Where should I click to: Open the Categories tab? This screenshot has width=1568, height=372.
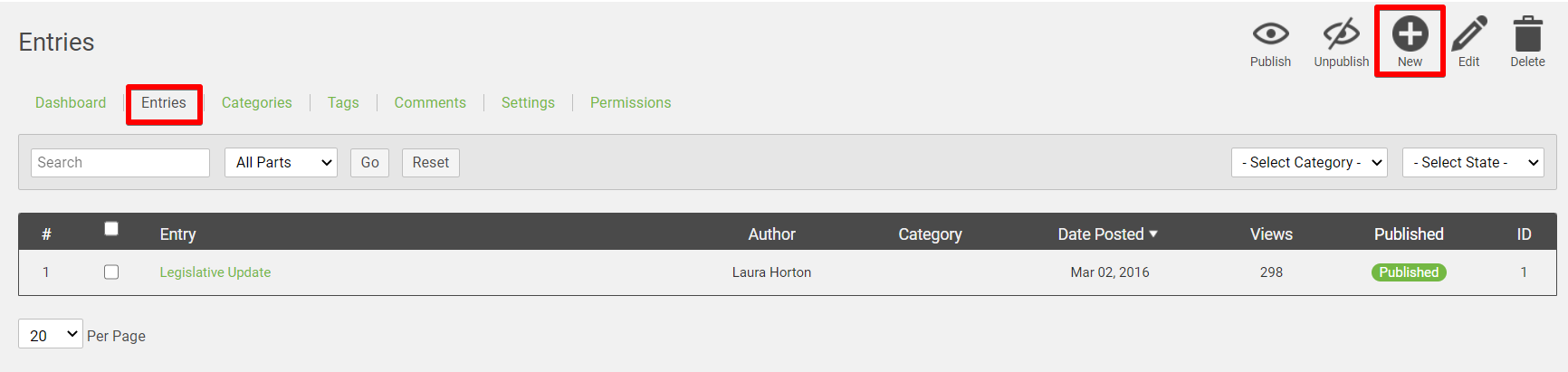click(x=256, y=103)
